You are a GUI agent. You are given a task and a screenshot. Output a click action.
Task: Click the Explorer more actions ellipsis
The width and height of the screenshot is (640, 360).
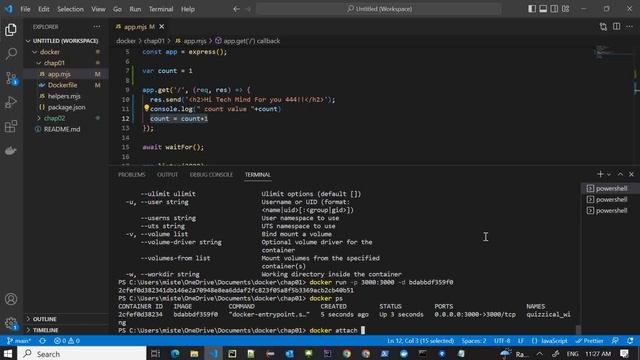pos(96,27)
